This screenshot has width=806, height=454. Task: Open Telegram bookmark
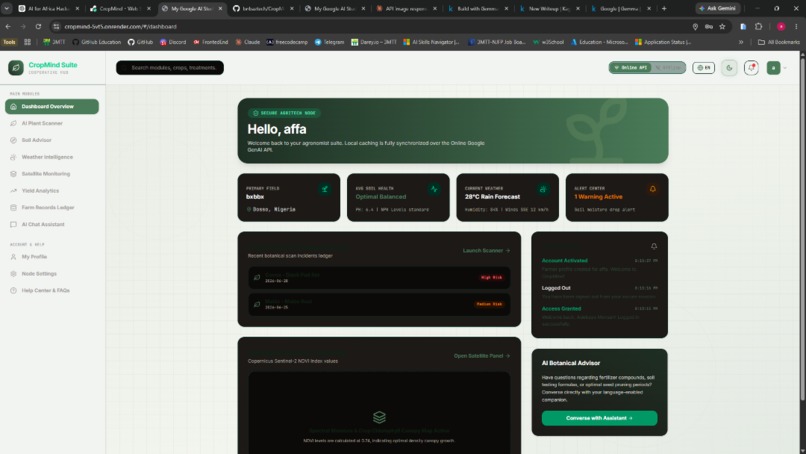(x=329, y=42)
